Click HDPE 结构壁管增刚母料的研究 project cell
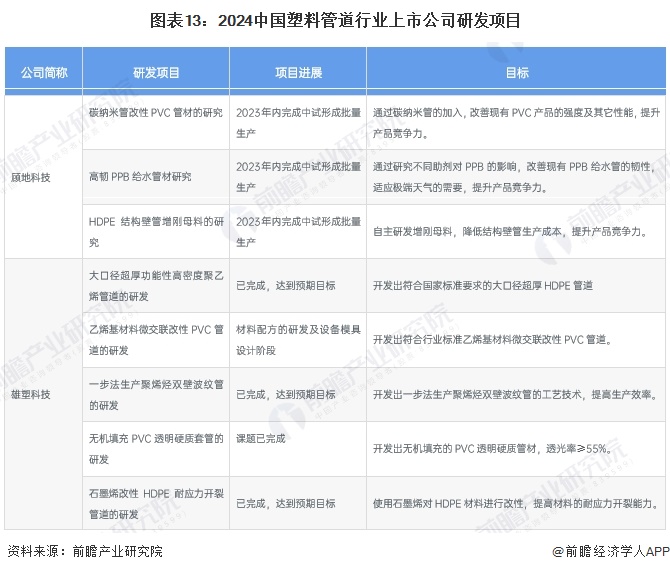The image size is (670, 572). [156, 232]
